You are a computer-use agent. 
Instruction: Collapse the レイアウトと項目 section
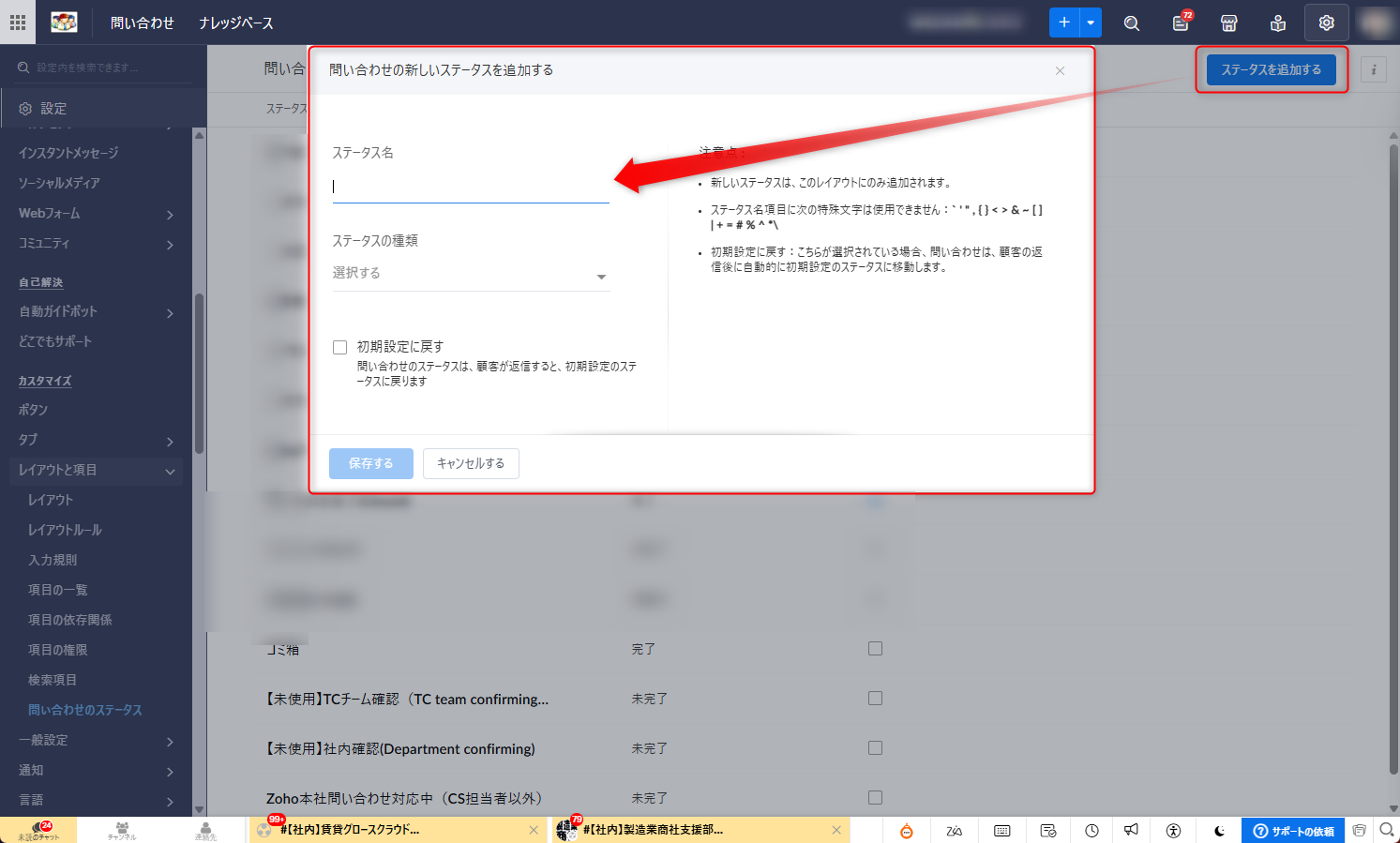click(x=170, y=471)
